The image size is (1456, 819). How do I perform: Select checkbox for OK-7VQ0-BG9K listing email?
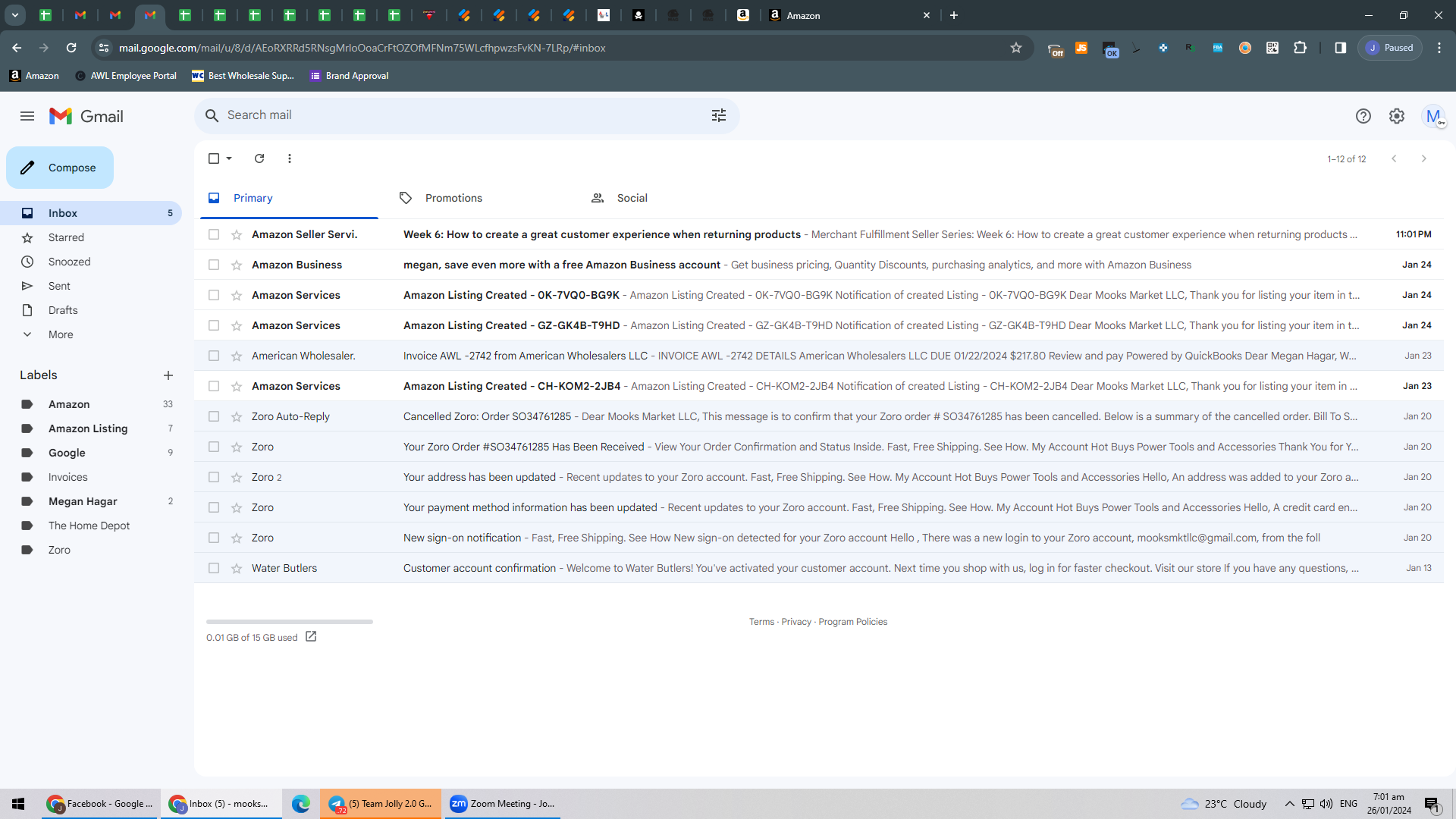pyautogui.click(x=214, y=295)
